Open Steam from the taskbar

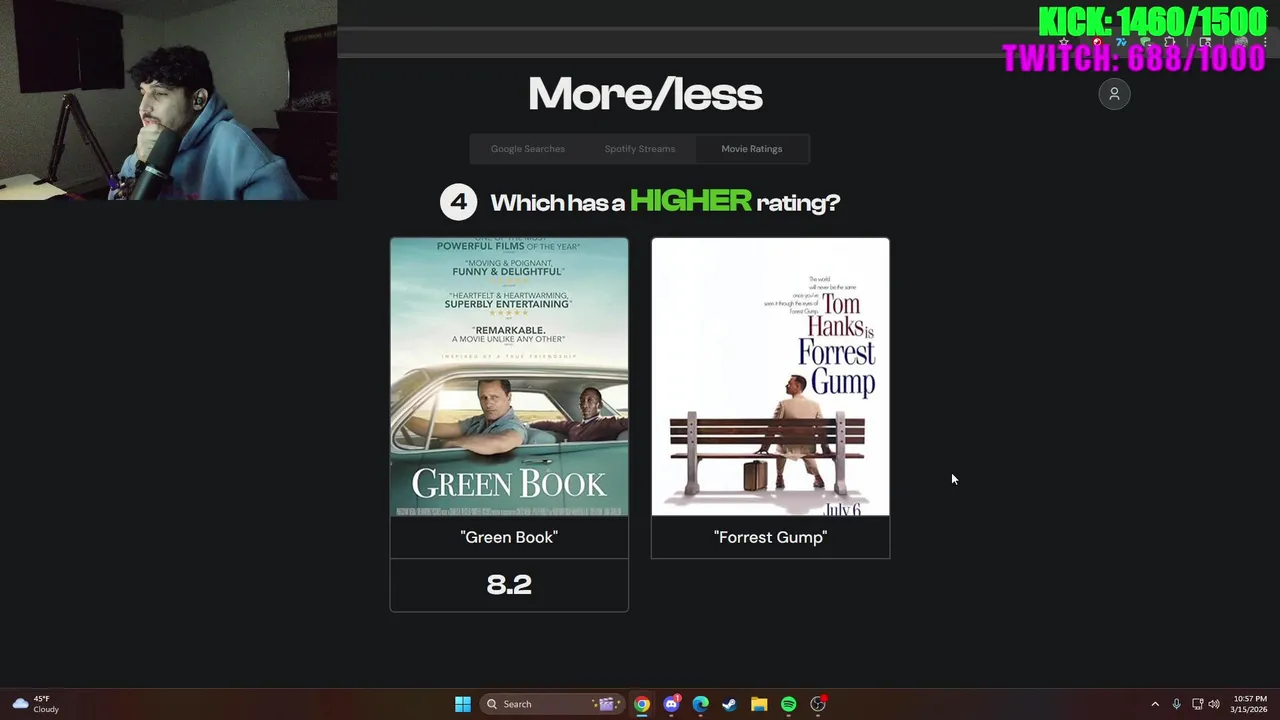pos(730,704)
